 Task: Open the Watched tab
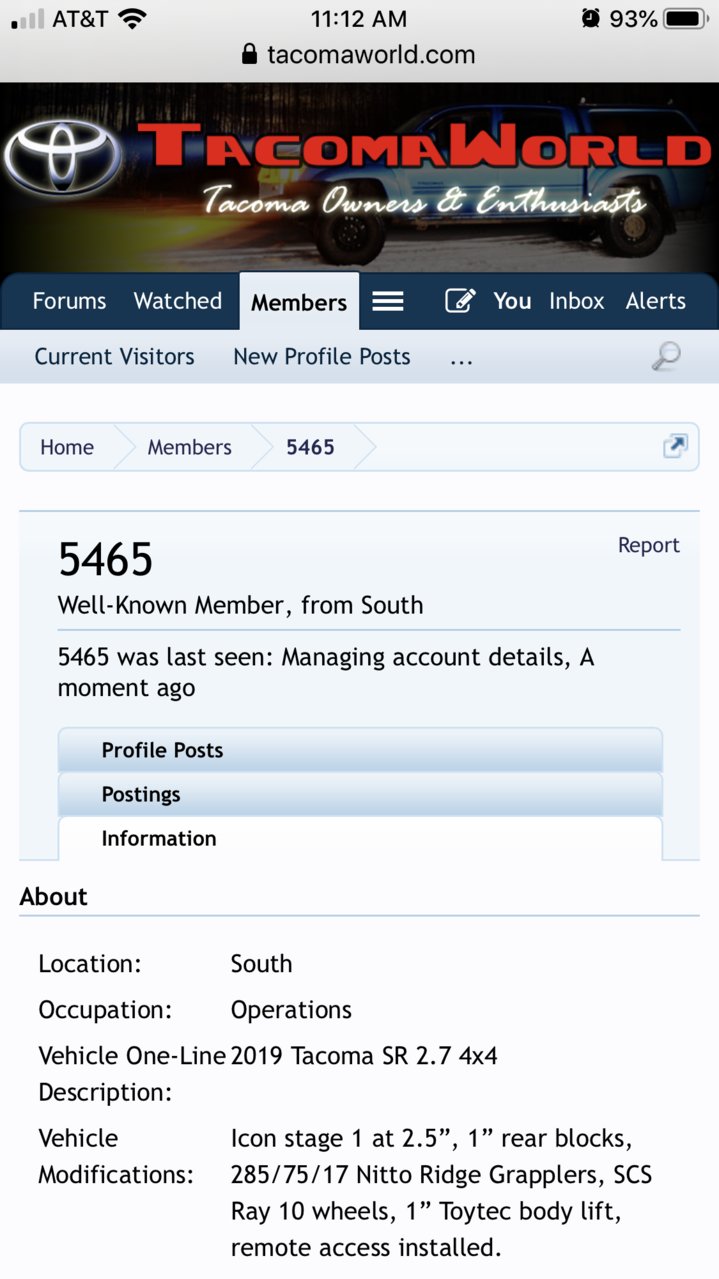pyautogui.click(x=178, y=301)
